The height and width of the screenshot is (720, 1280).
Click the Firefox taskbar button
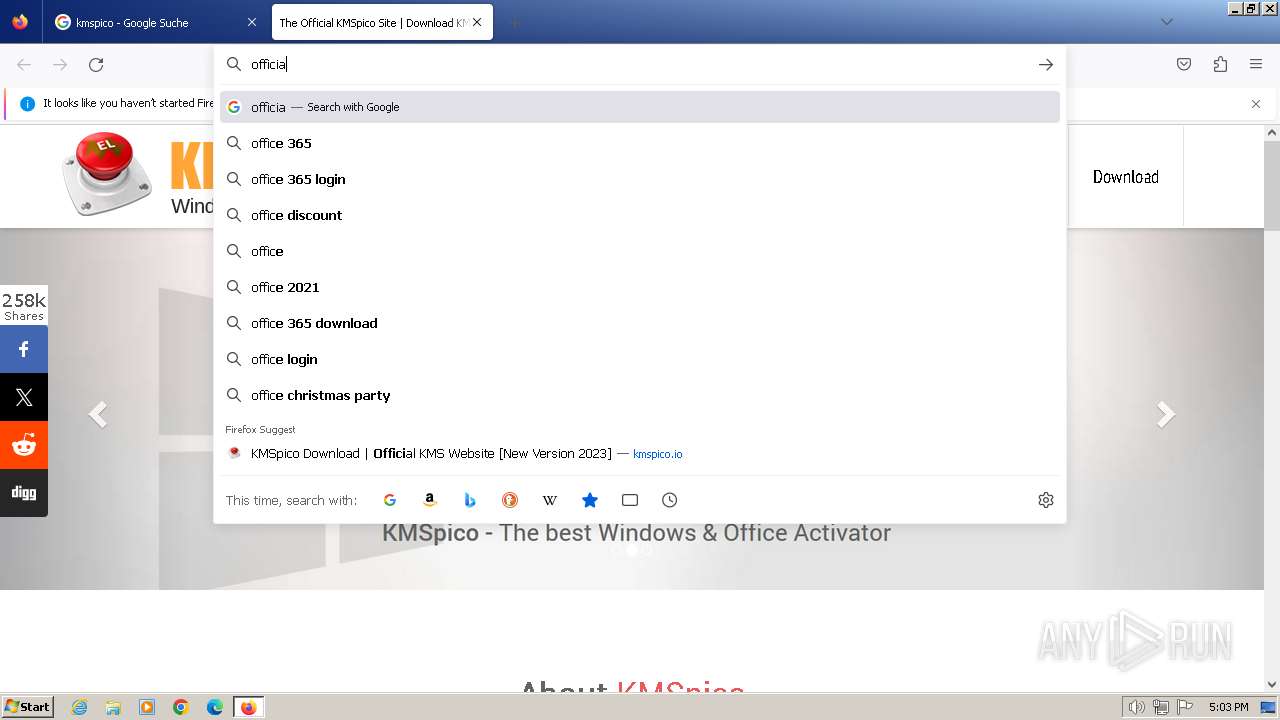(x=249, y=707)
